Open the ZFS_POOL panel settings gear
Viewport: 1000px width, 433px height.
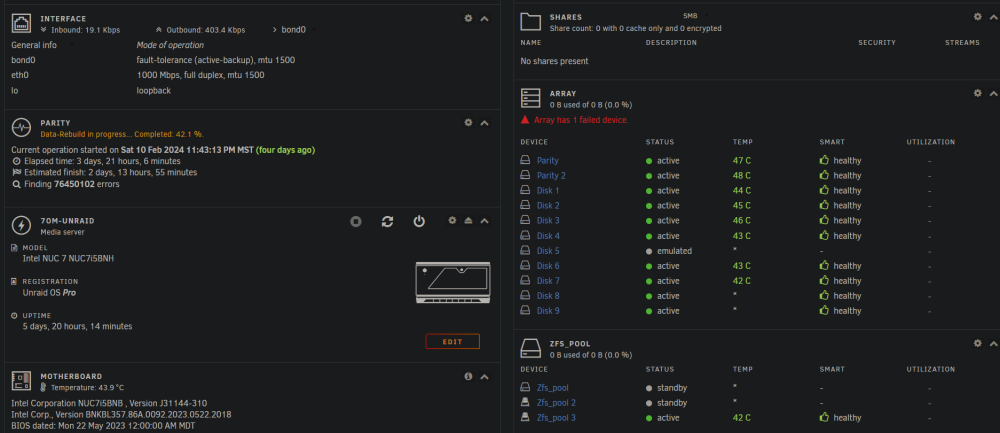[978, 343]
